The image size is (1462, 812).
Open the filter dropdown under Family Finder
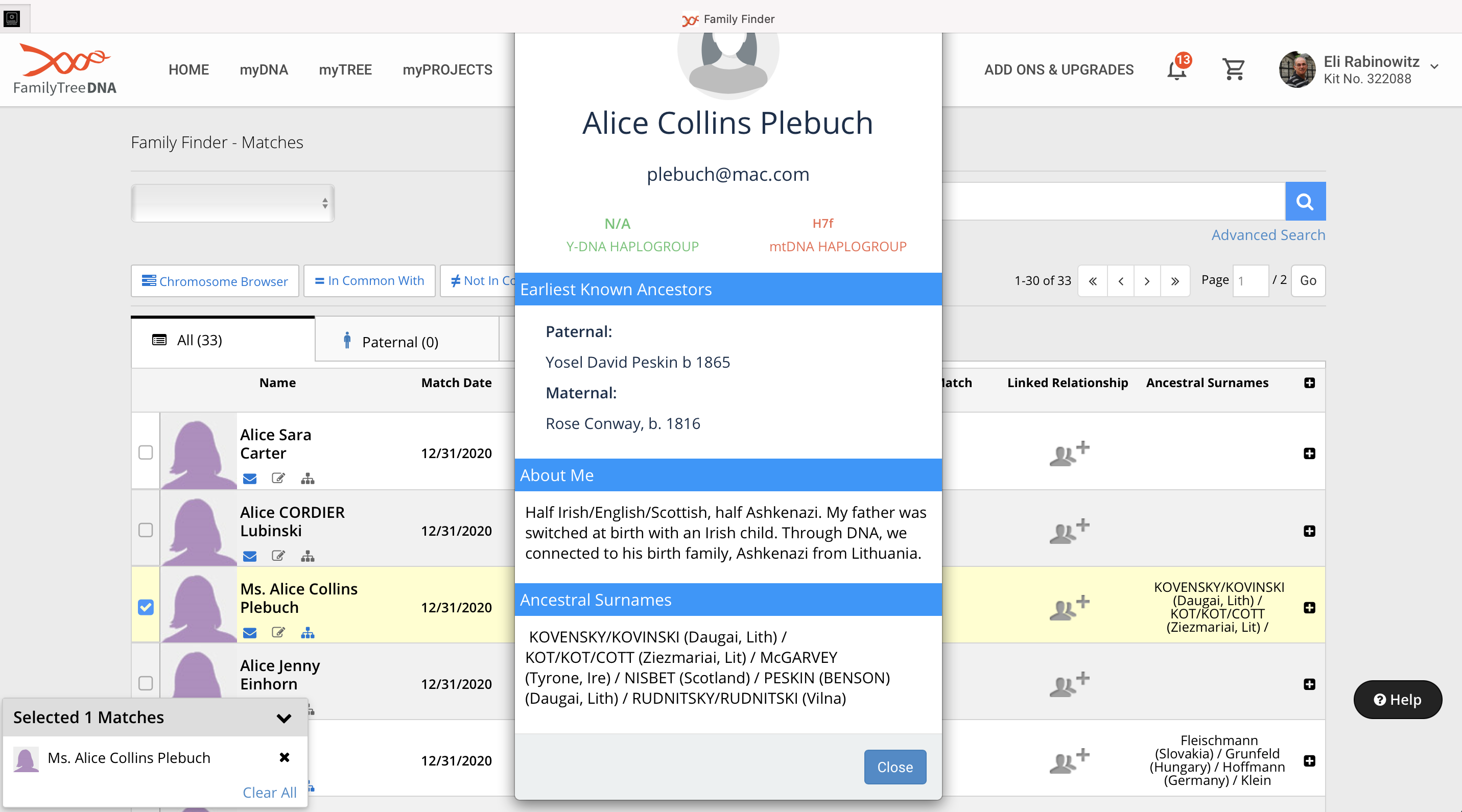(233, 203)
